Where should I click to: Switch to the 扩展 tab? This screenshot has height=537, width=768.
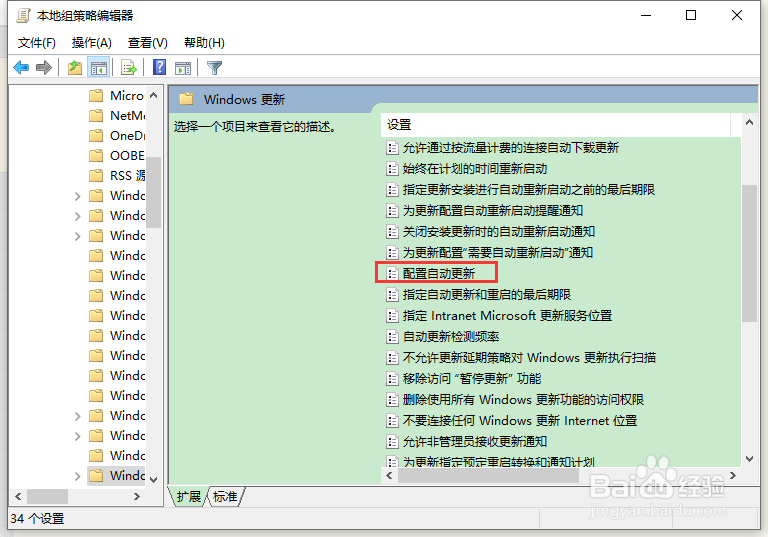[189, 496]
